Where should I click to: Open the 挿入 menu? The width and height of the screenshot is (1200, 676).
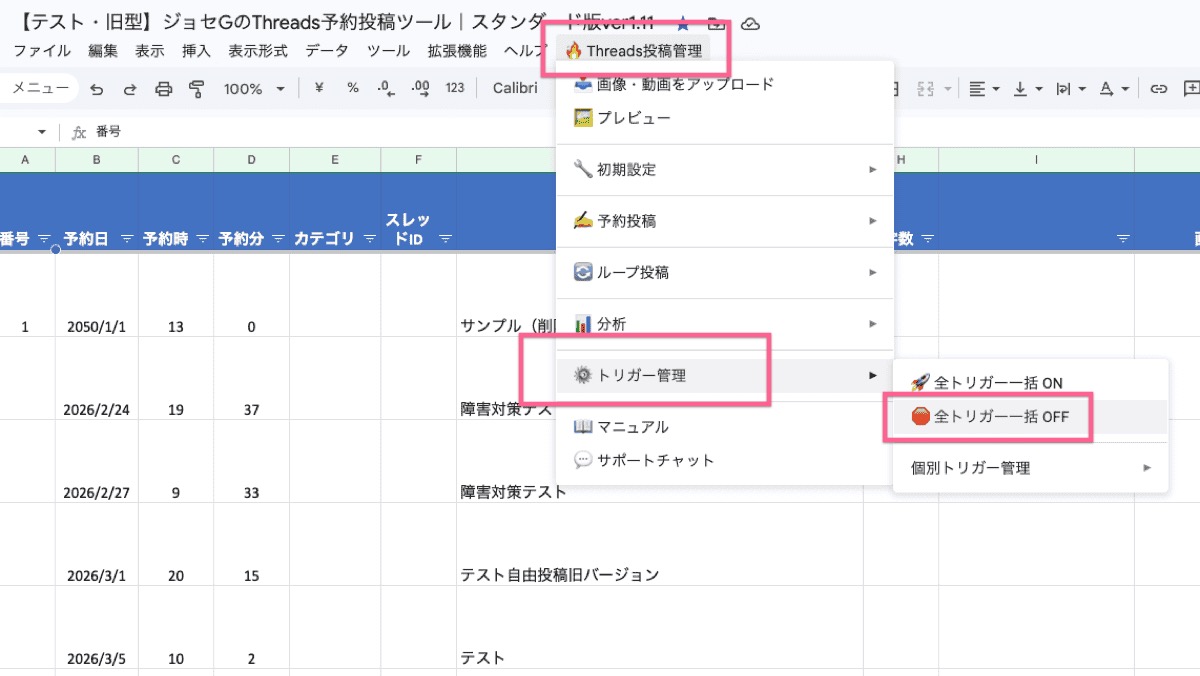[197, 51]
